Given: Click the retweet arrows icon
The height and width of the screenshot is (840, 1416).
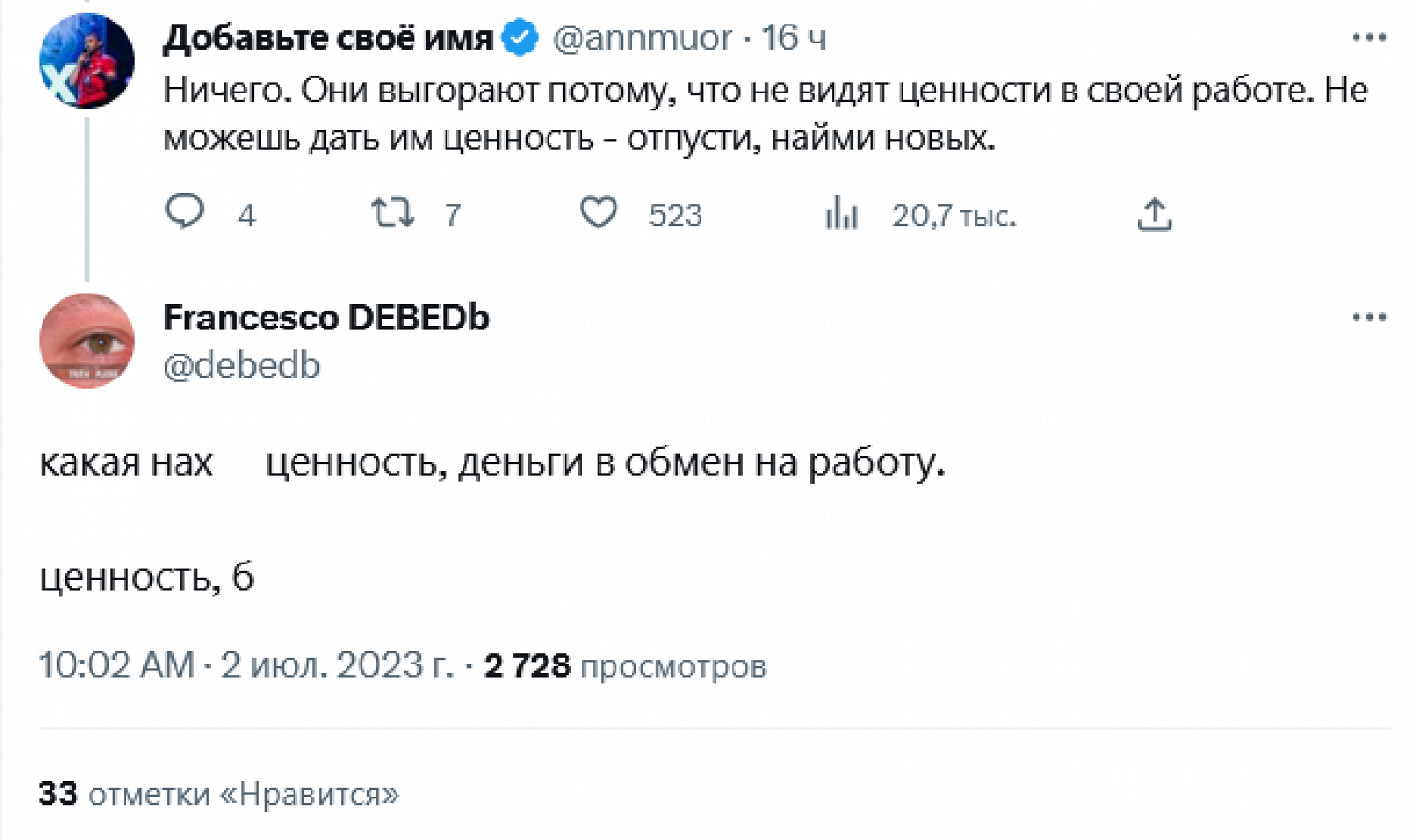Looking at the screenshot, I should (392, 212).
